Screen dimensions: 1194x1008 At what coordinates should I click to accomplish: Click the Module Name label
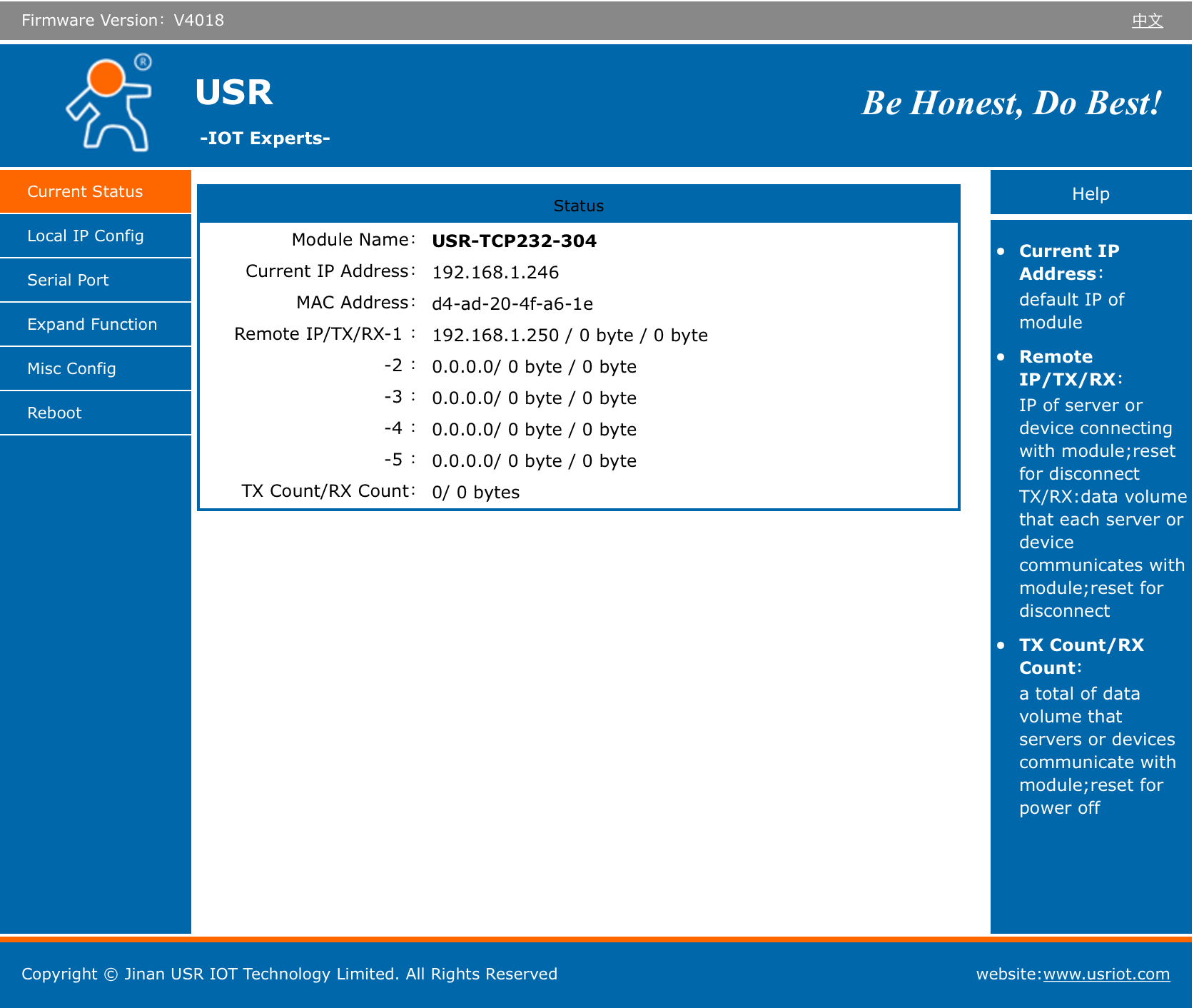[x=353, y=240]
